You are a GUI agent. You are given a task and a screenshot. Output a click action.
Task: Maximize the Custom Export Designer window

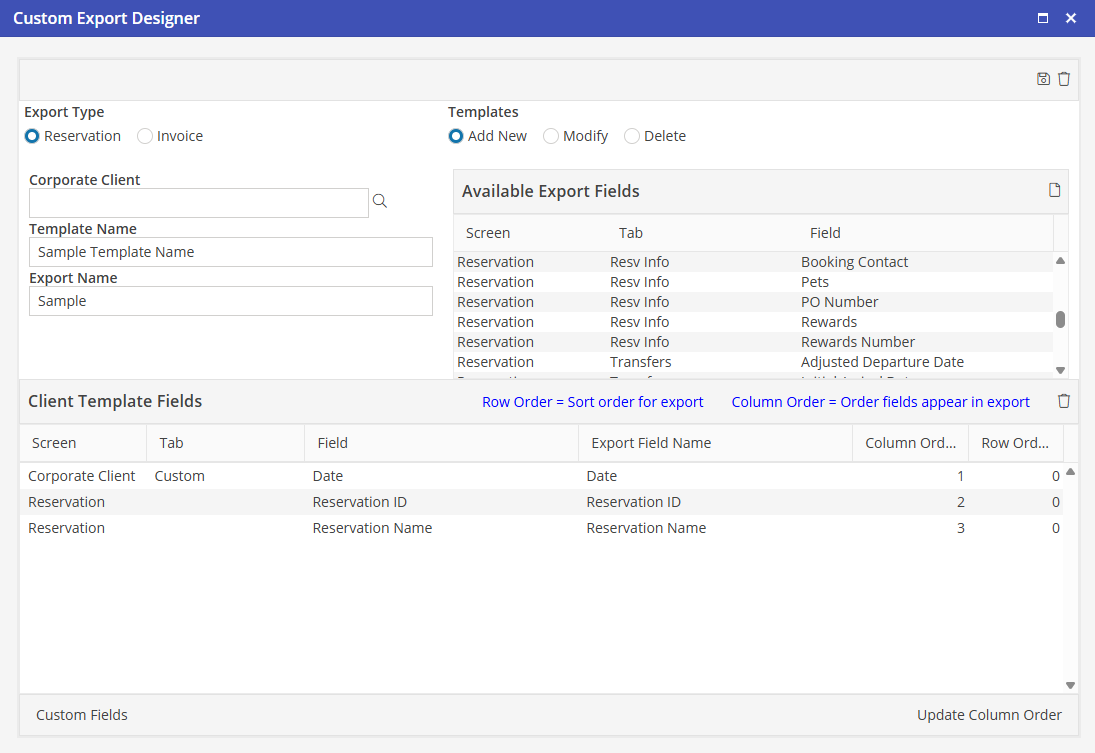coord(1043,18)
